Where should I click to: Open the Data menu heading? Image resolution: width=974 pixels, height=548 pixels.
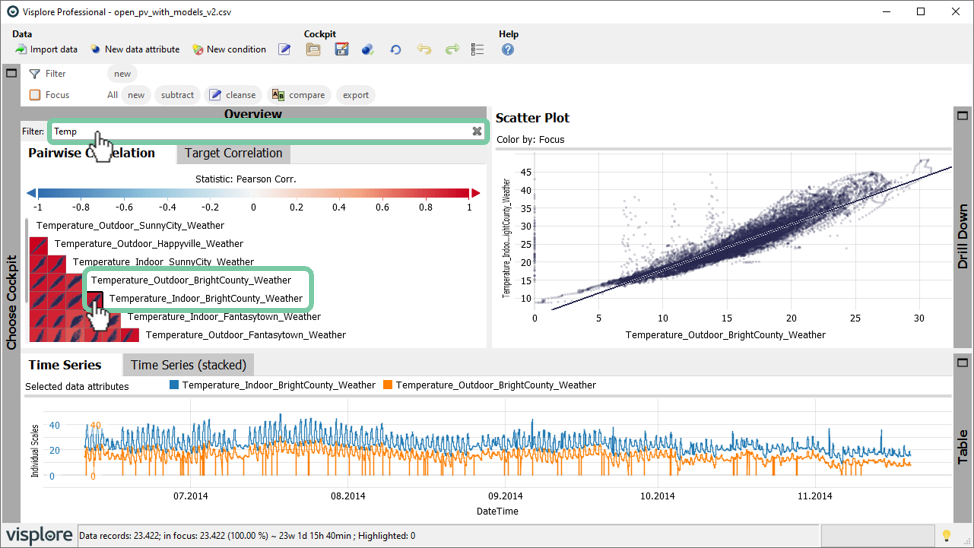click(22, 34)
